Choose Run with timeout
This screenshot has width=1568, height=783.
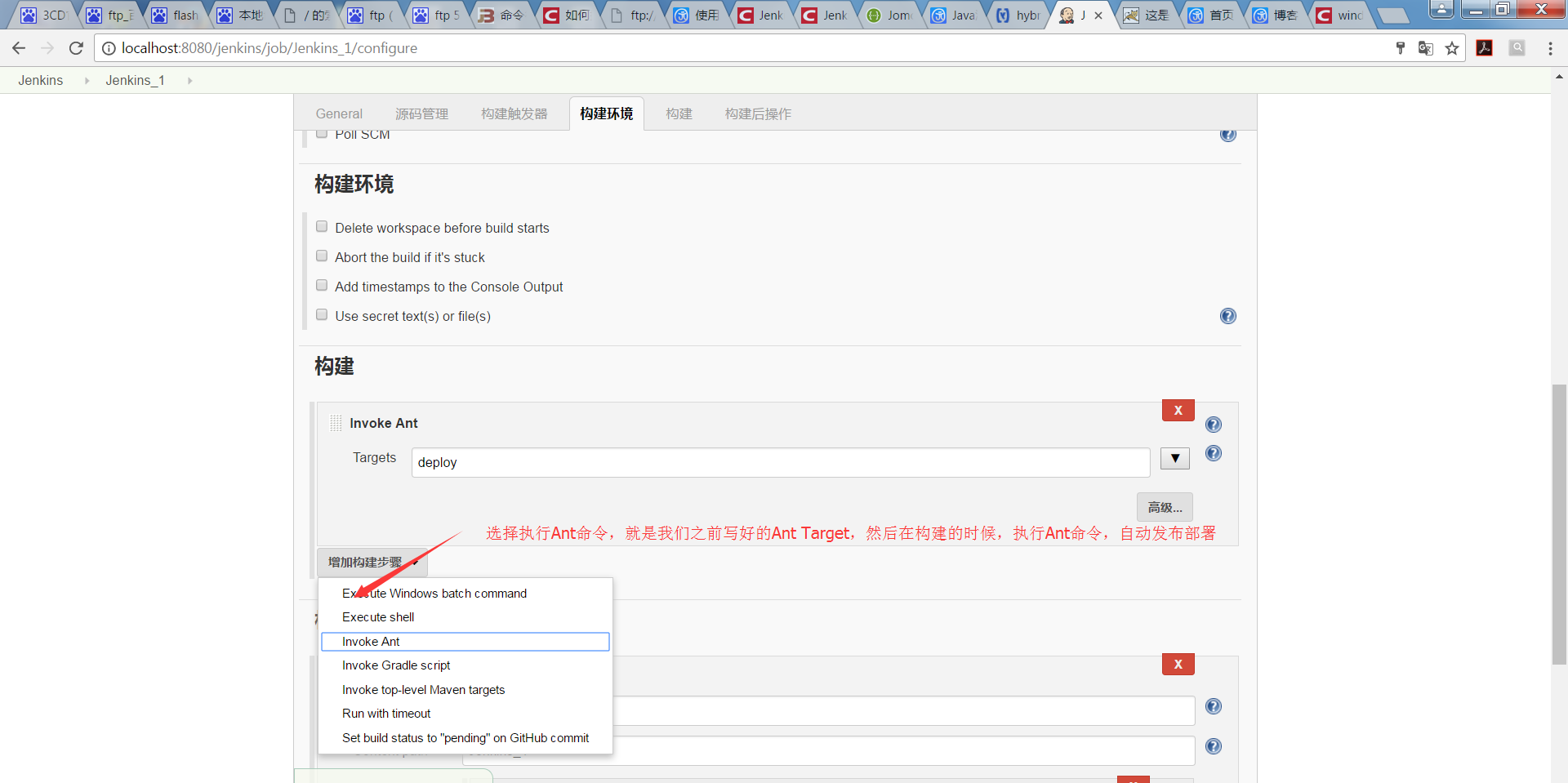click(465, 714)
